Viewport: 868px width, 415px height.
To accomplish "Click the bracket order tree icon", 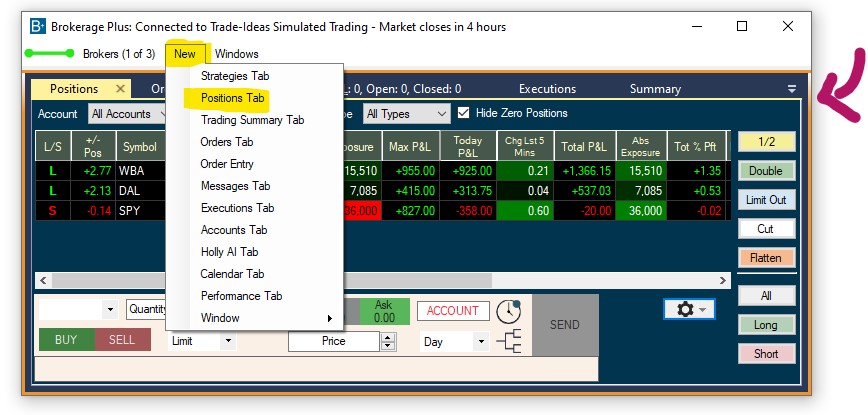I will [509, 343].
